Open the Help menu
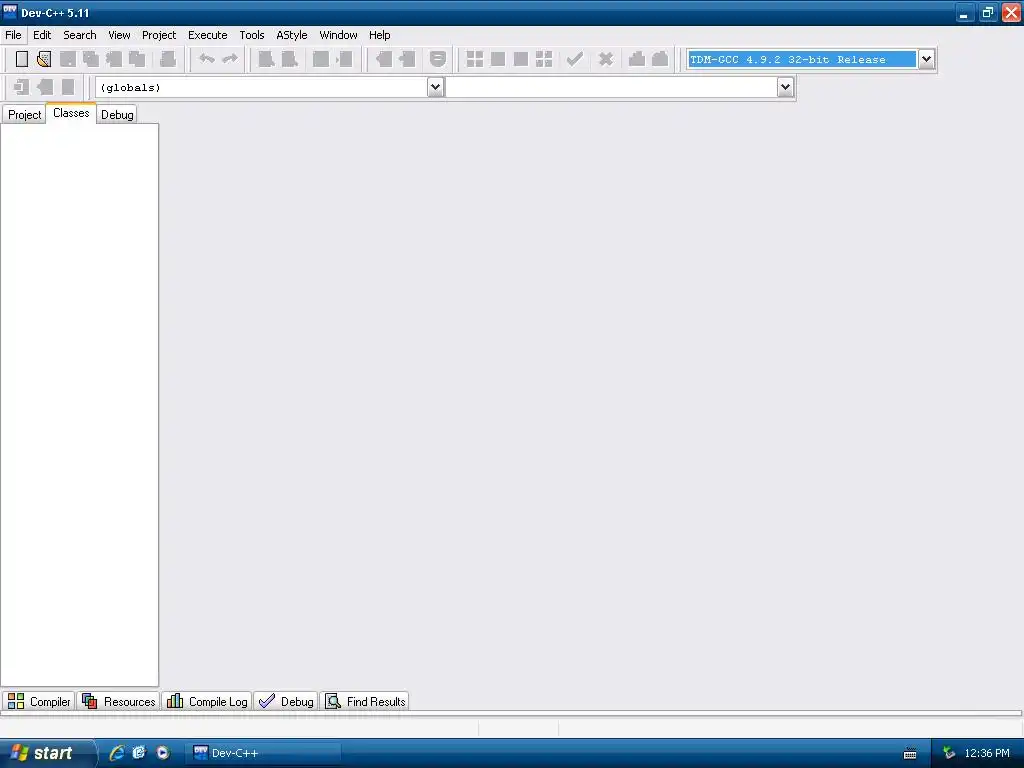 pyautogui.click(x=379, y=35)
